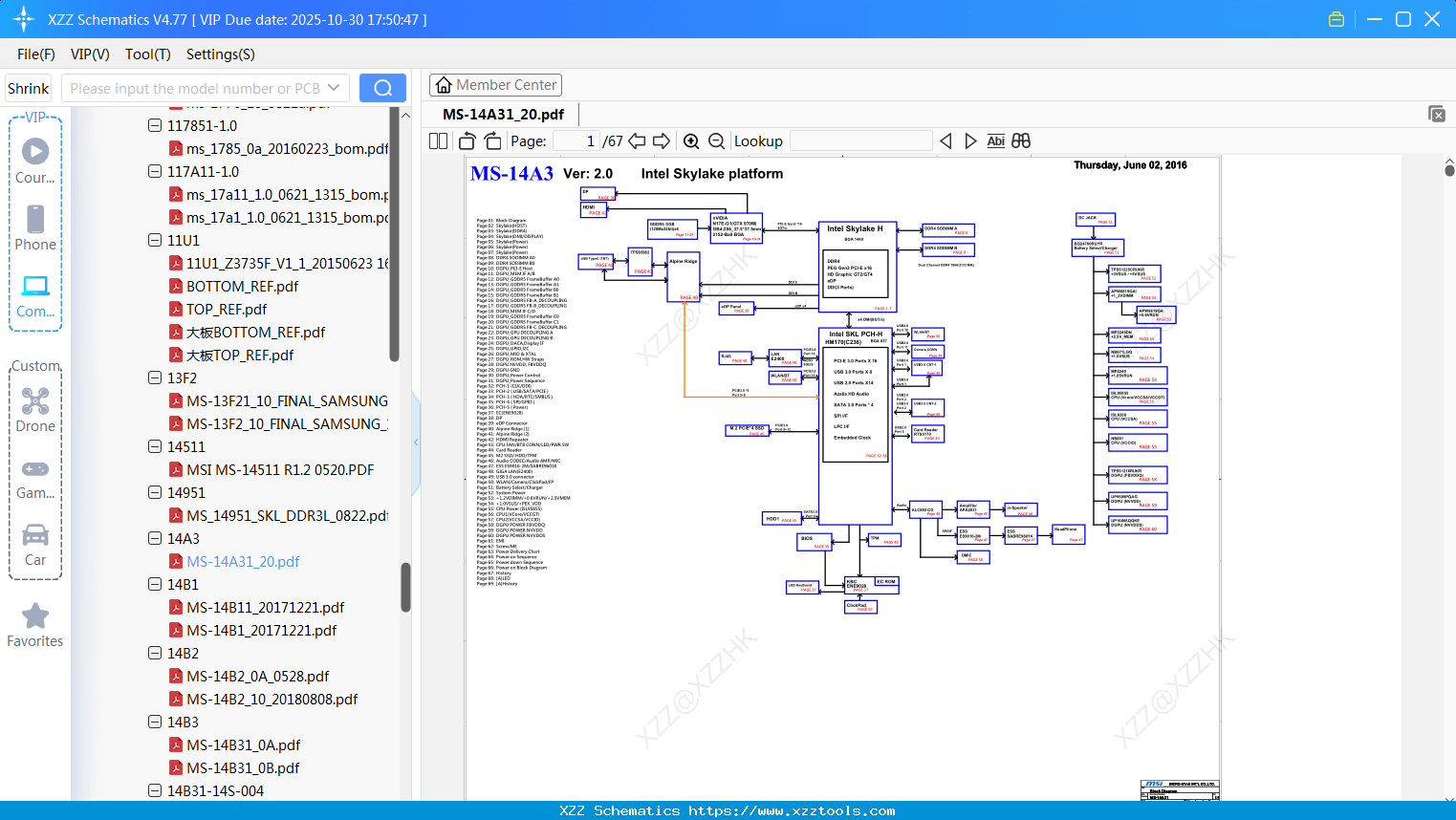Open MS-14B11_20171221.pdf from the tree

(x=265, y=607)
